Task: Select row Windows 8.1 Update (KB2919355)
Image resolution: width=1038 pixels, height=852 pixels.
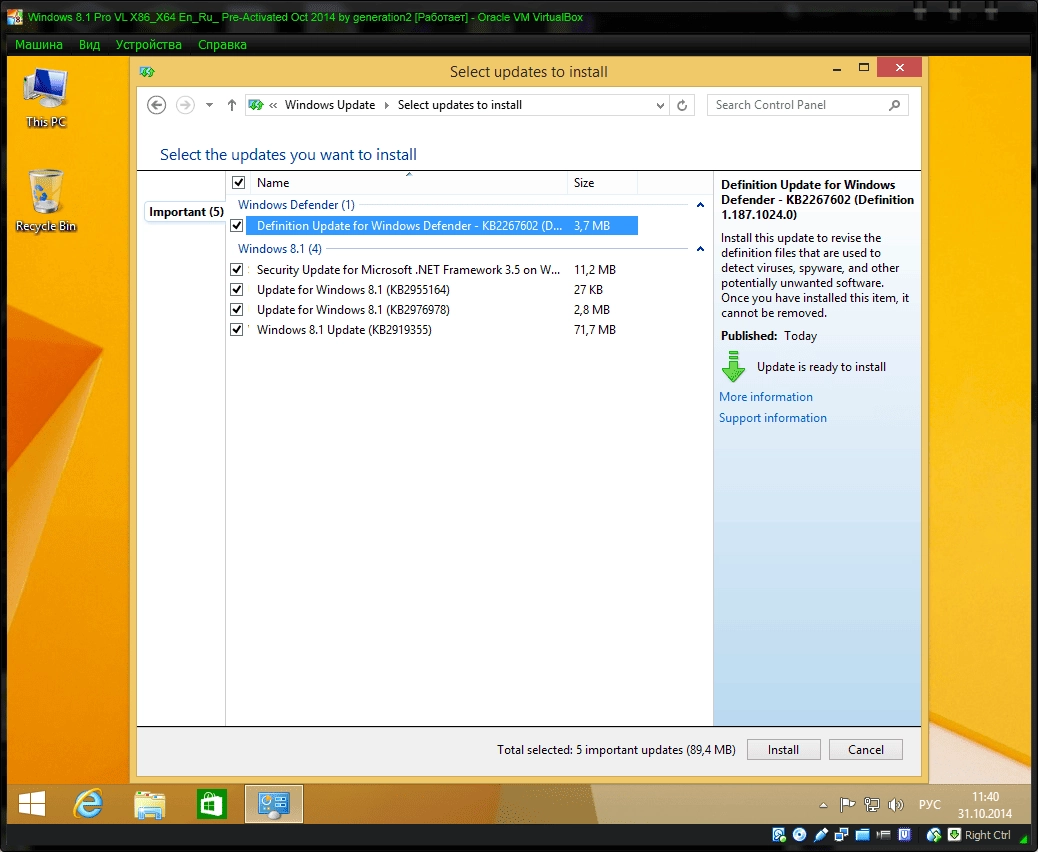Action: click(x=436, y=330)
